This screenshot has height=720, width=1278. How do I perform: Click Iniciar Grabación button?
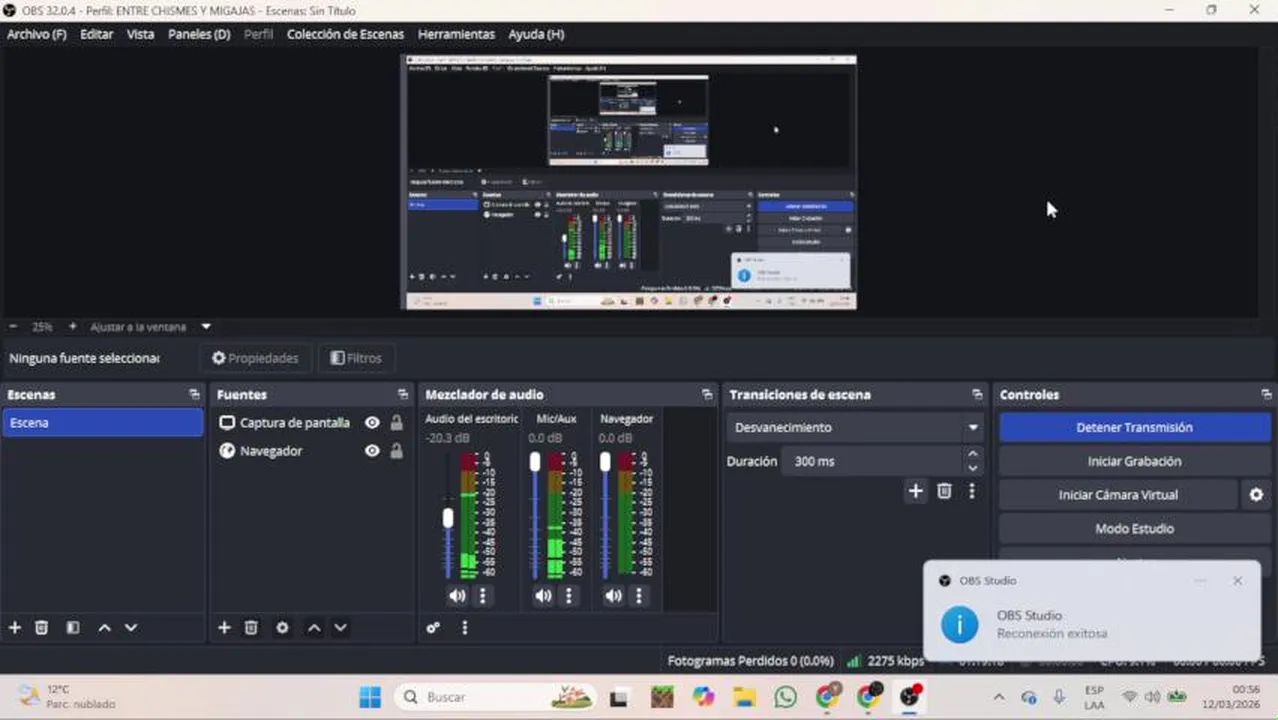(x=1135, y=461)
